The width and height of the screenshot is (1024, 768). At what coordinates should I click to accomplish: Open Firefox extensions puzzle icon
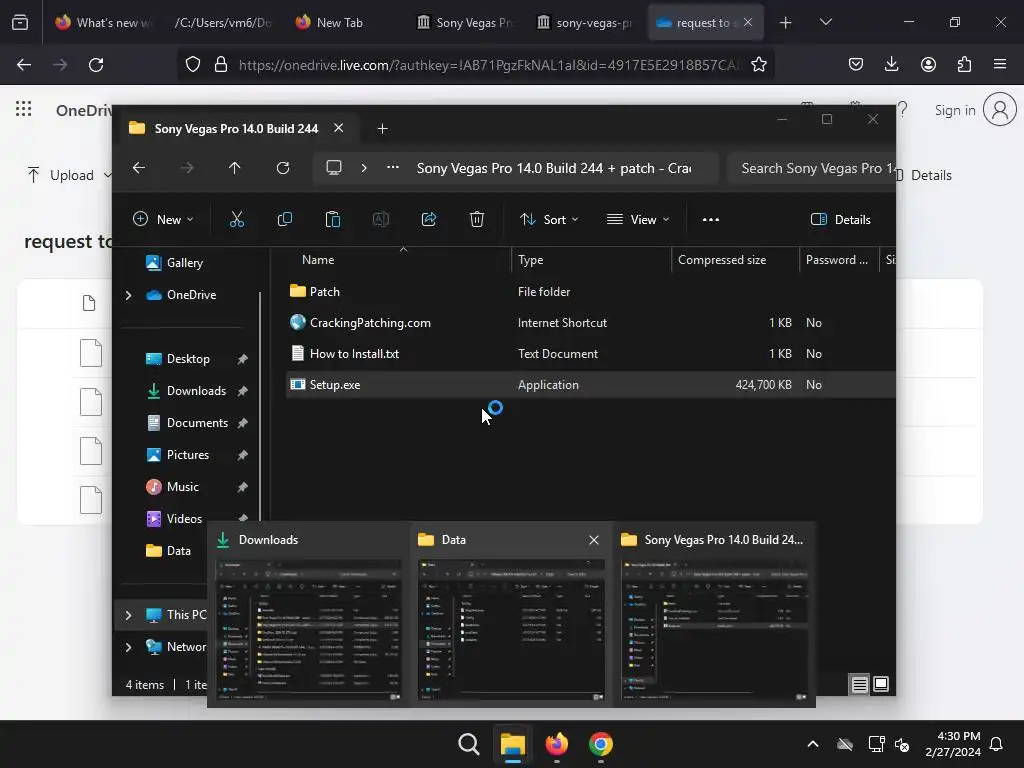pos(964,64)
